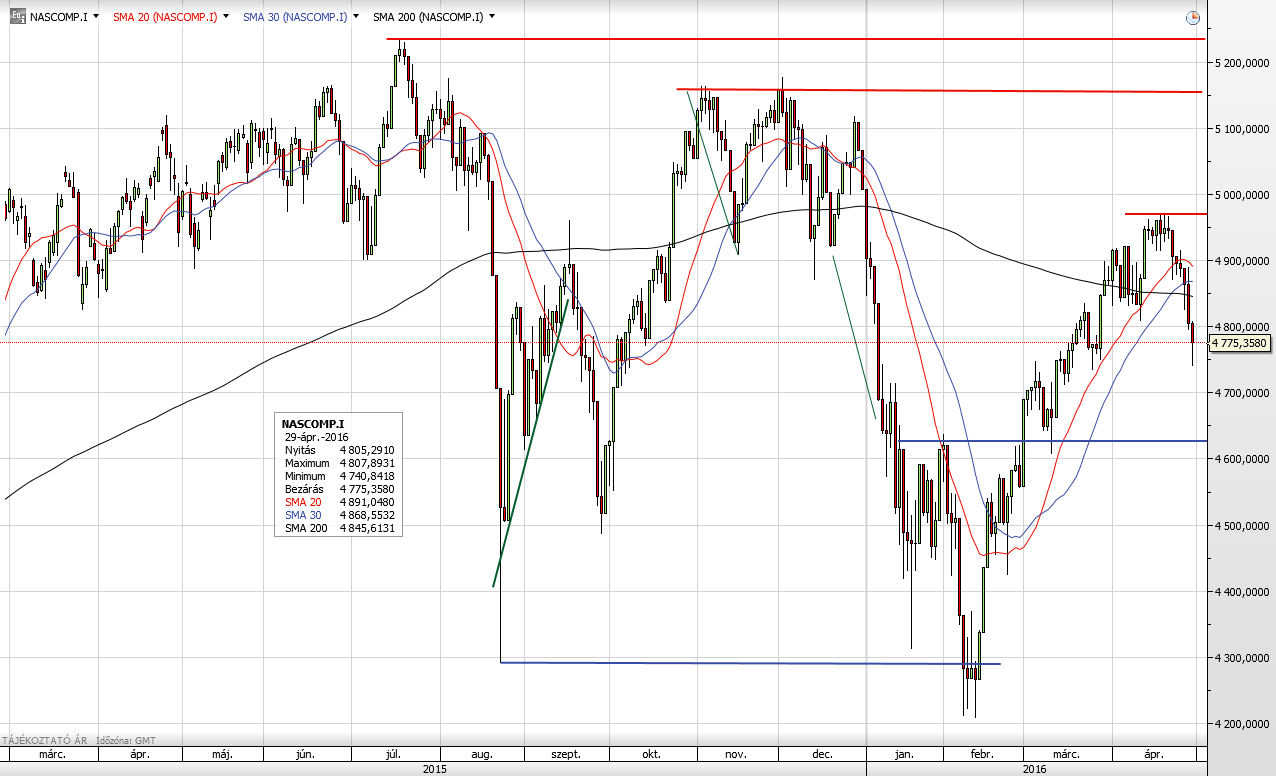Click the 2016 year label on the time axis
This screenshot has height=776, width=1276.
click(1034, 768)
